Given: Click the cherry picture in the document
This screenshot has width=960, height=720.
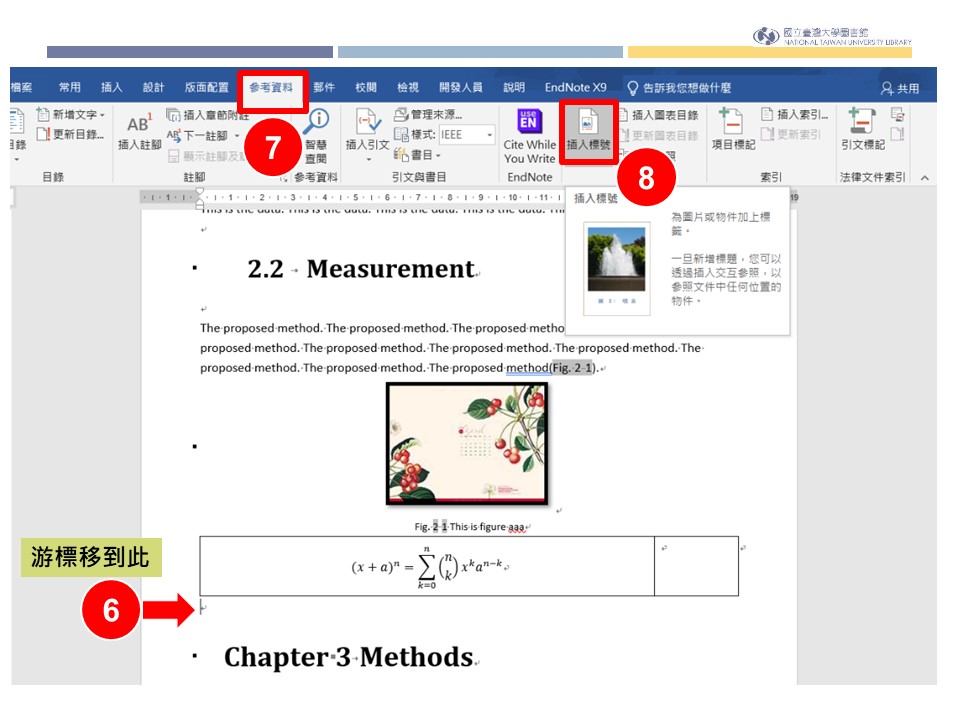Looking at the screenshot, I should coord(467,444).
